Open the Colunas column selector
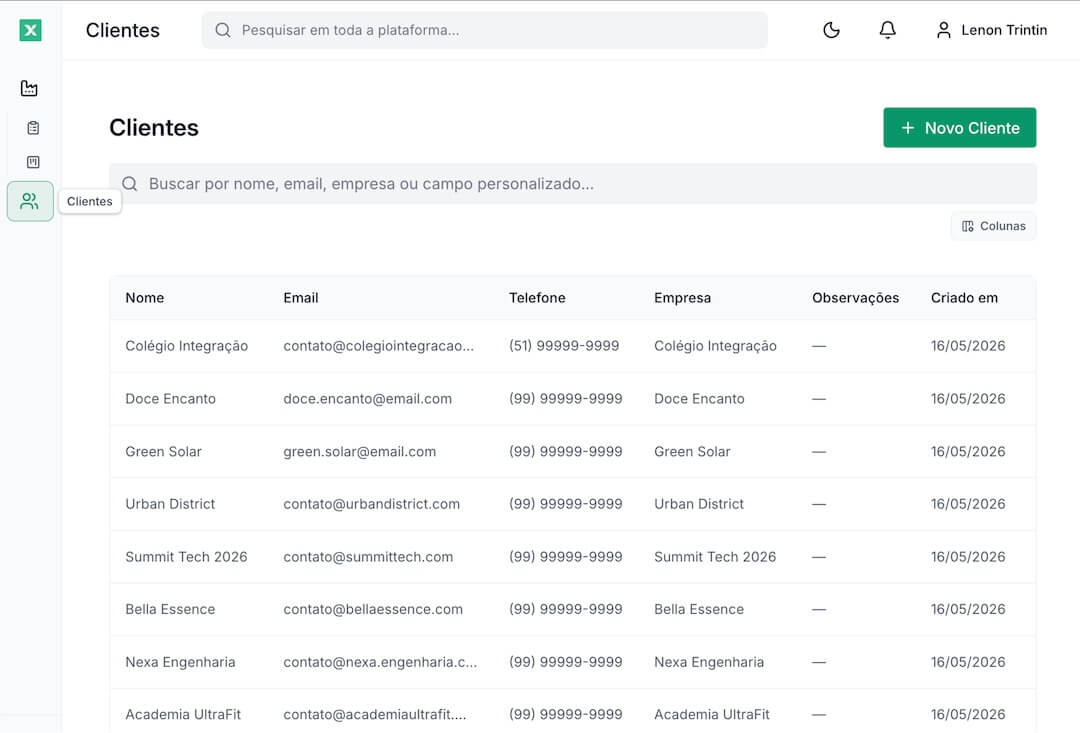Image resolution: width=1080 pixels, height=733 pixels. click(993, 226)
